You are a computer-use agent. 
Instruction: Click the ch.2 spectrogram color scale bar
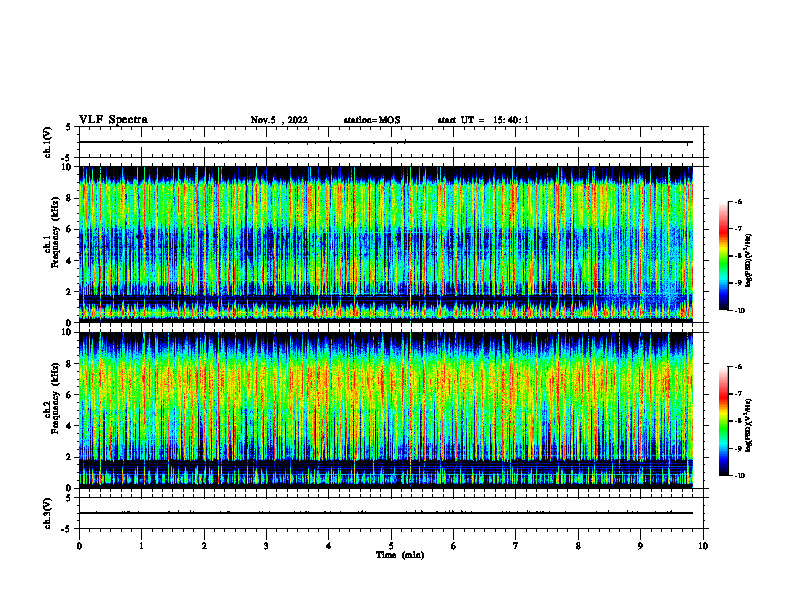tap(723, 421)
